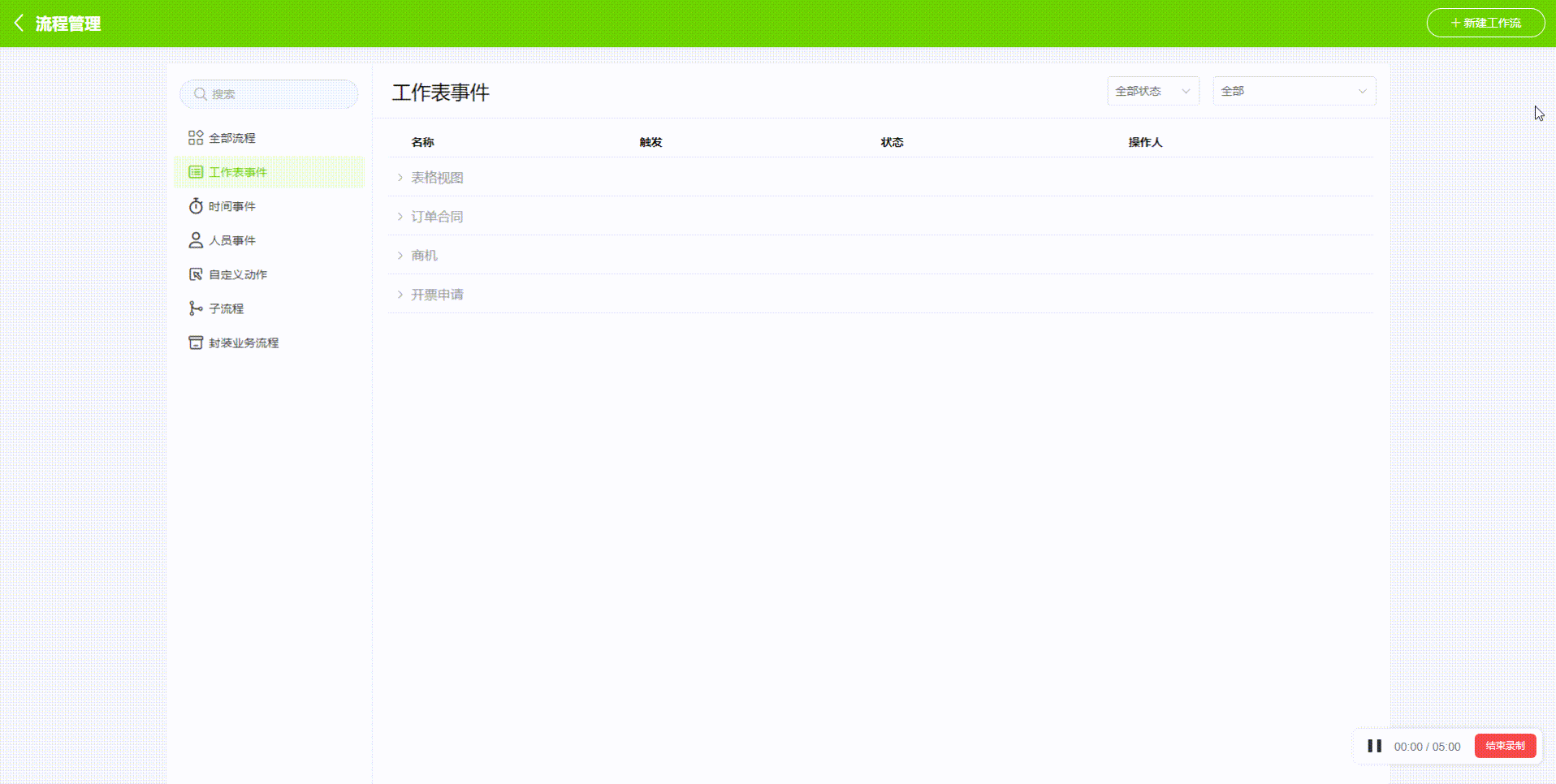Pause the screen recording
The width and height of the screenshot is (1556, 784).
click(1374, 746)
